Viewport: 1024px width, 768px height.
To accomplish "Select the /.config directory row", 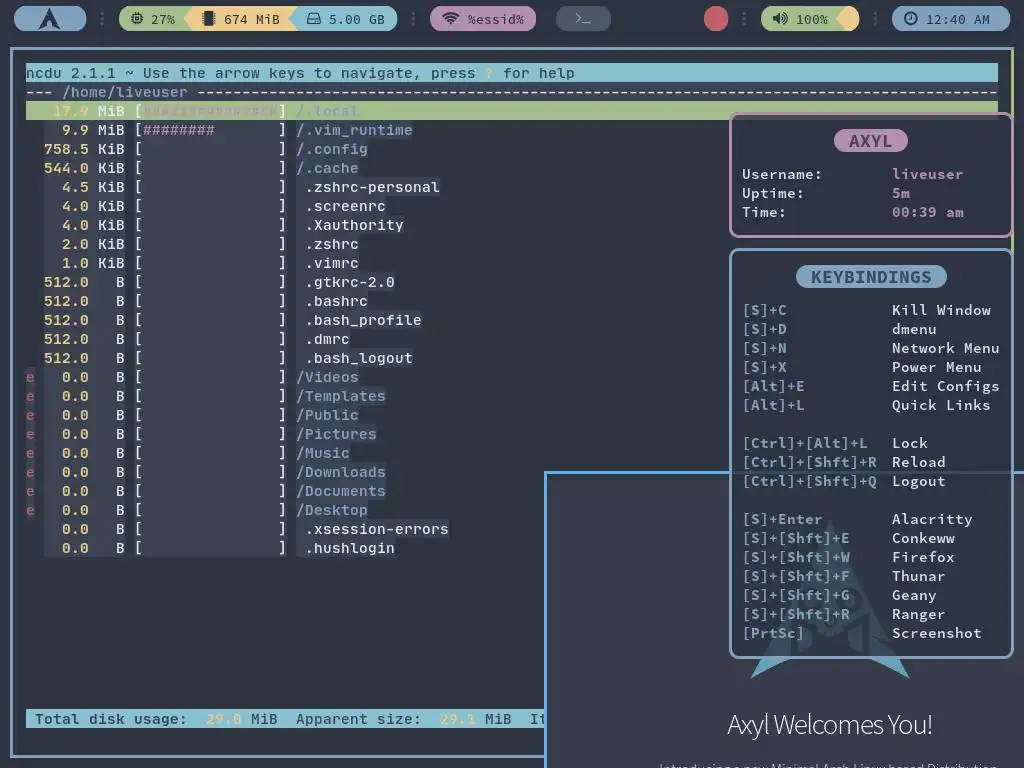I will click(x=206, y=149).
